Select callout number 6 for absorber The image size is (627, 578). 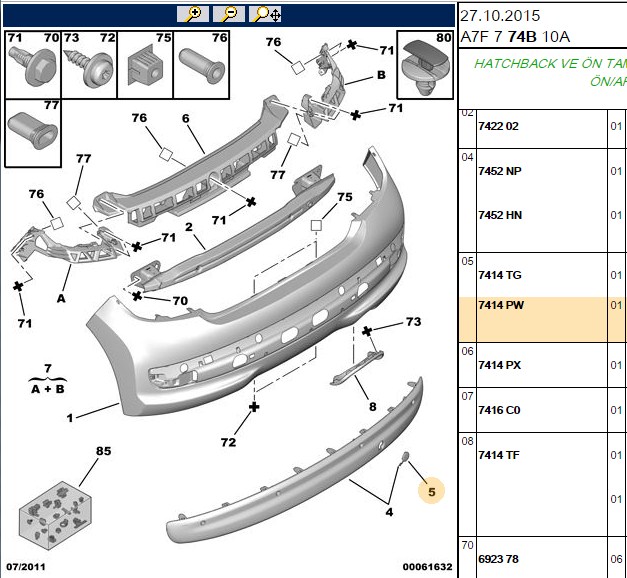(x=186, y=118)
